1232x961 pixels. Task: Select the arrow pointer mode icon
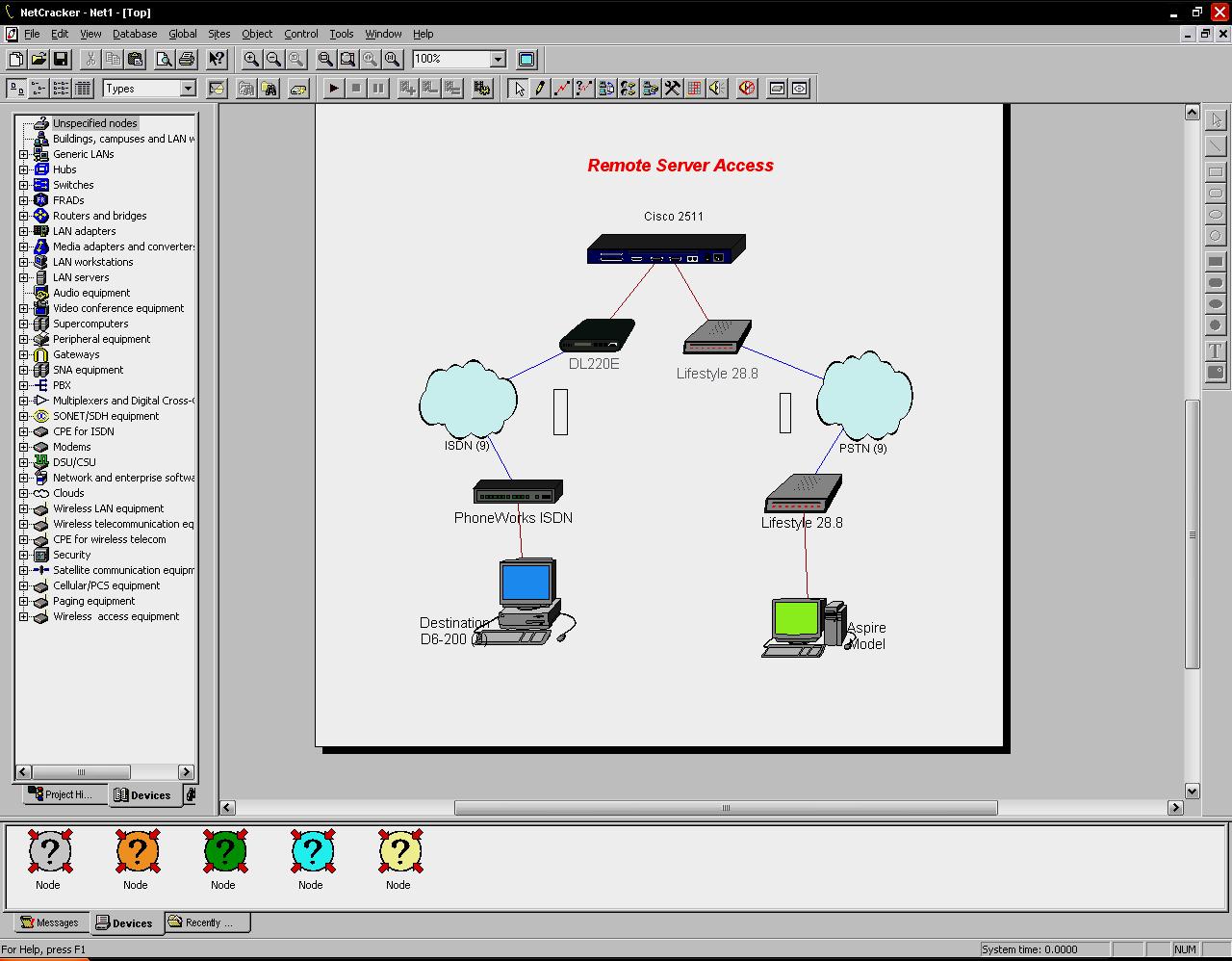coord(519,89)
